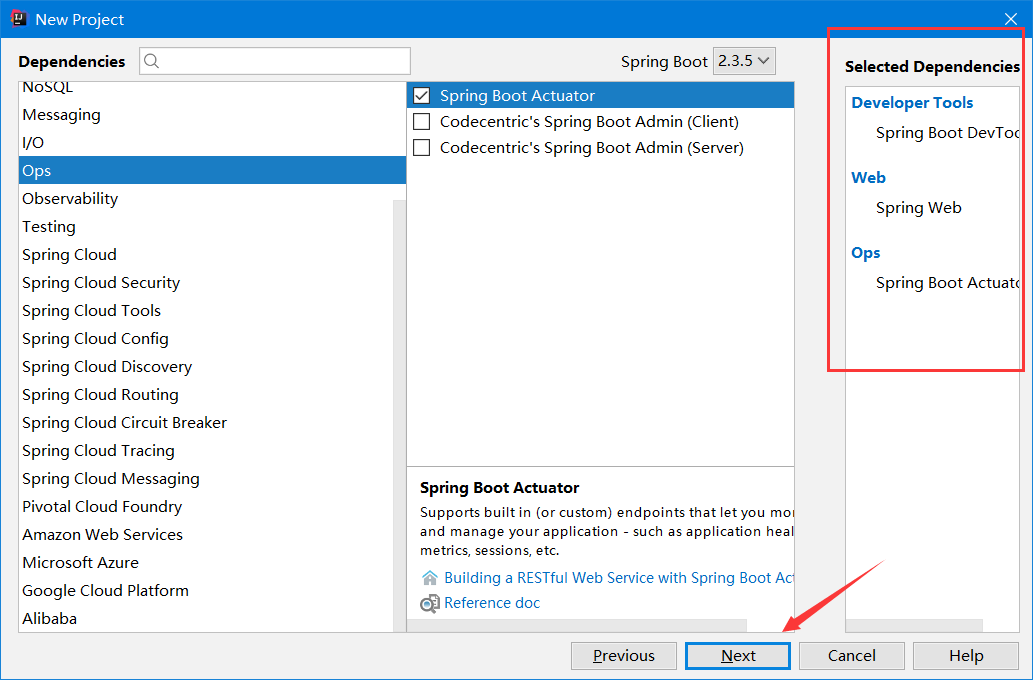Screen dimensions: 1033x680
Task: Open Help for this dialog
Action: pyautogui.click(x=966, y=656)
